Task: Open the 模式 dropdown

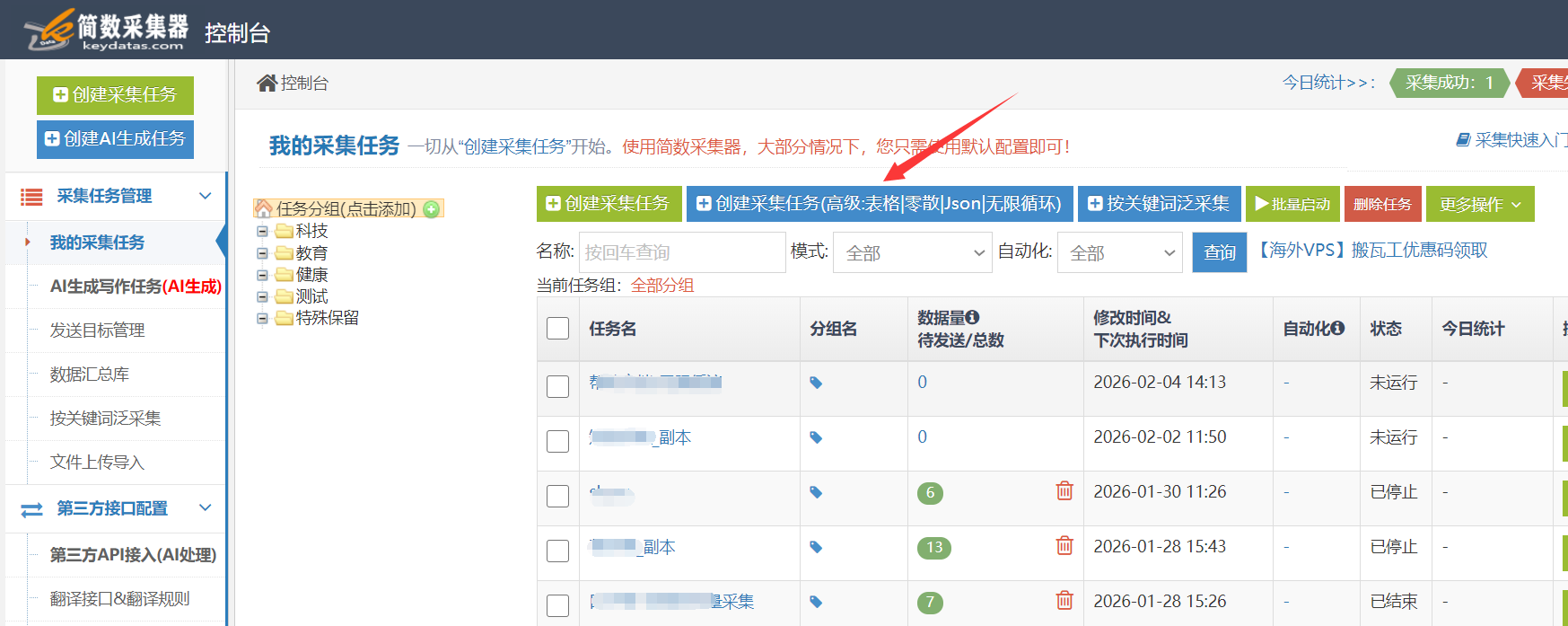Action: coord(912,253)
